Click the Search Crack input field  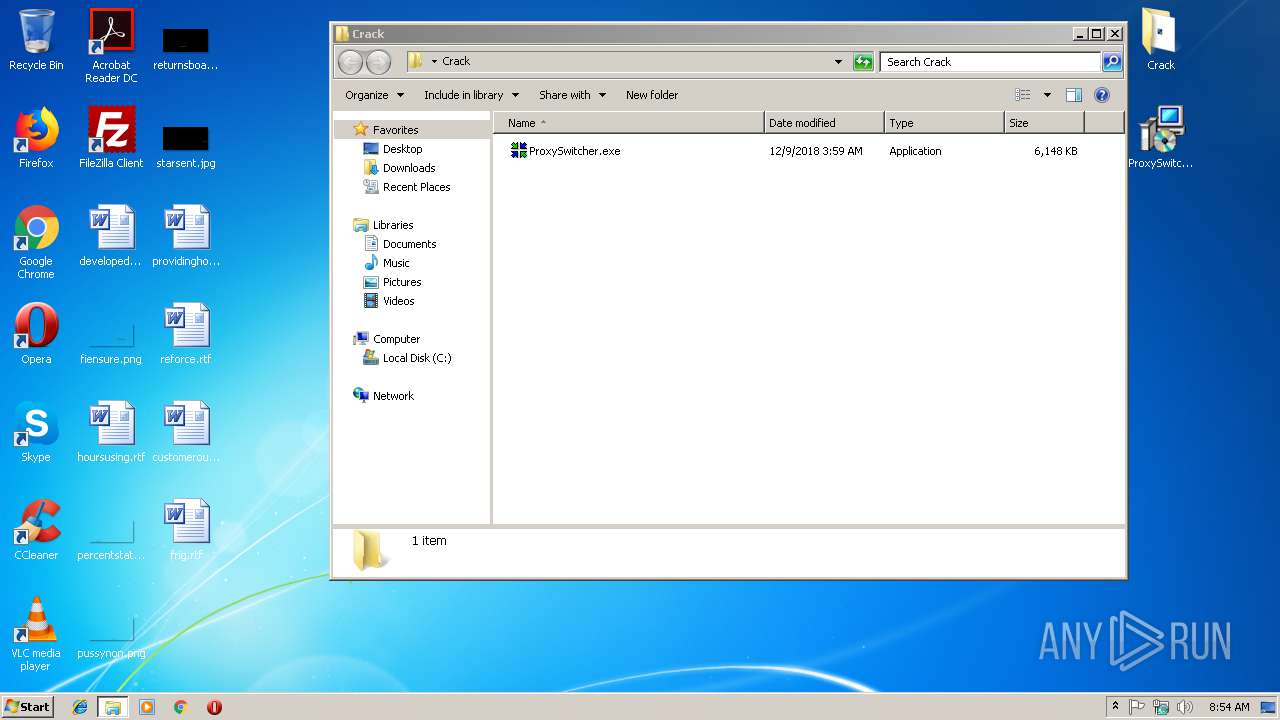pos(990,62)
